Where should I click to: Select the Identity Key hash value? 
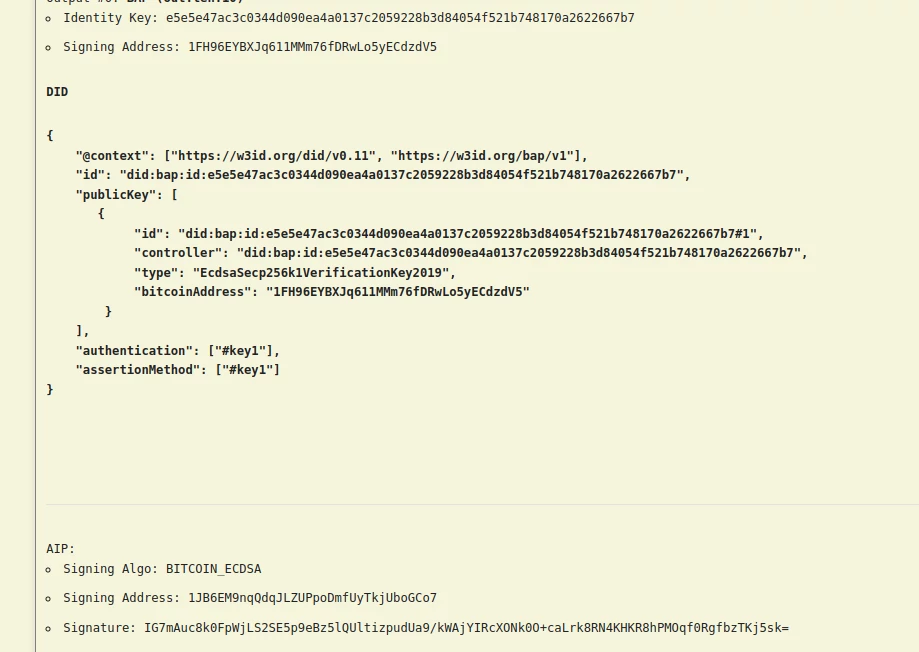400,18
